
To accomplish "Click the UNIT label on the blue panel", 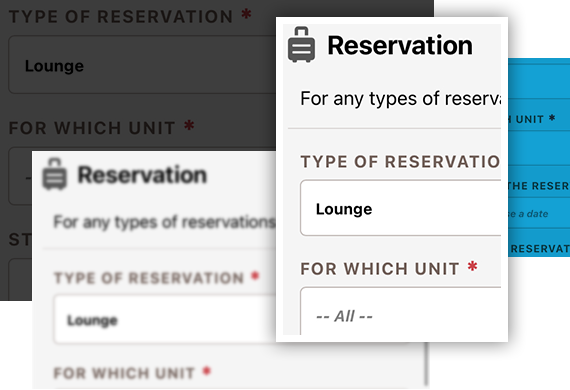I will click(529, 119).
